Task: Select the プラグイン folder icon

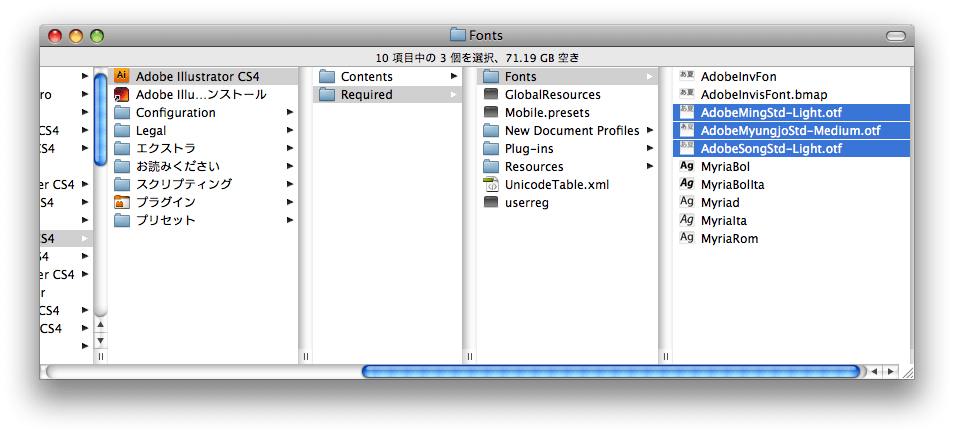Action: [122, 202]
